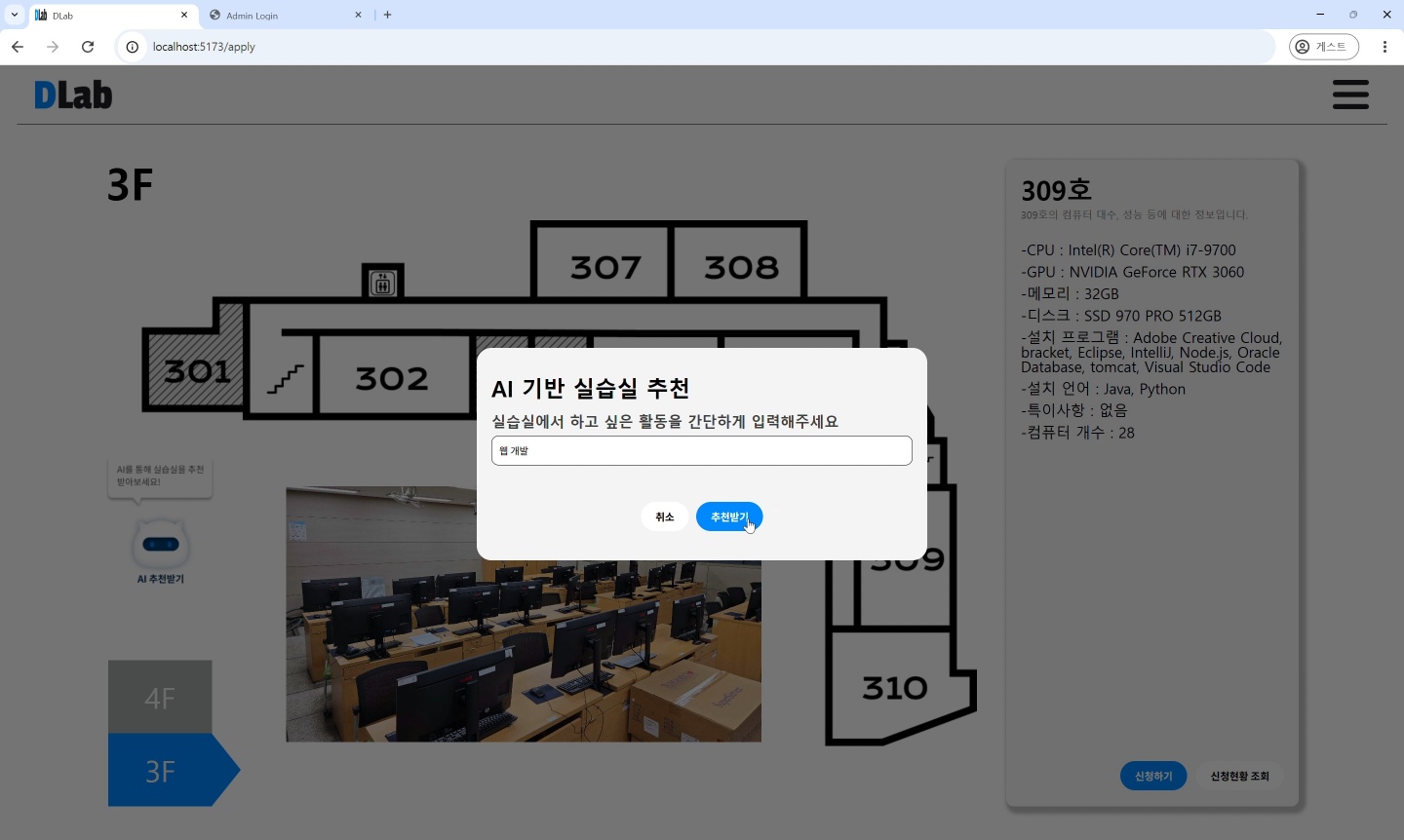Click the 3F floor heading

[130, 185]
